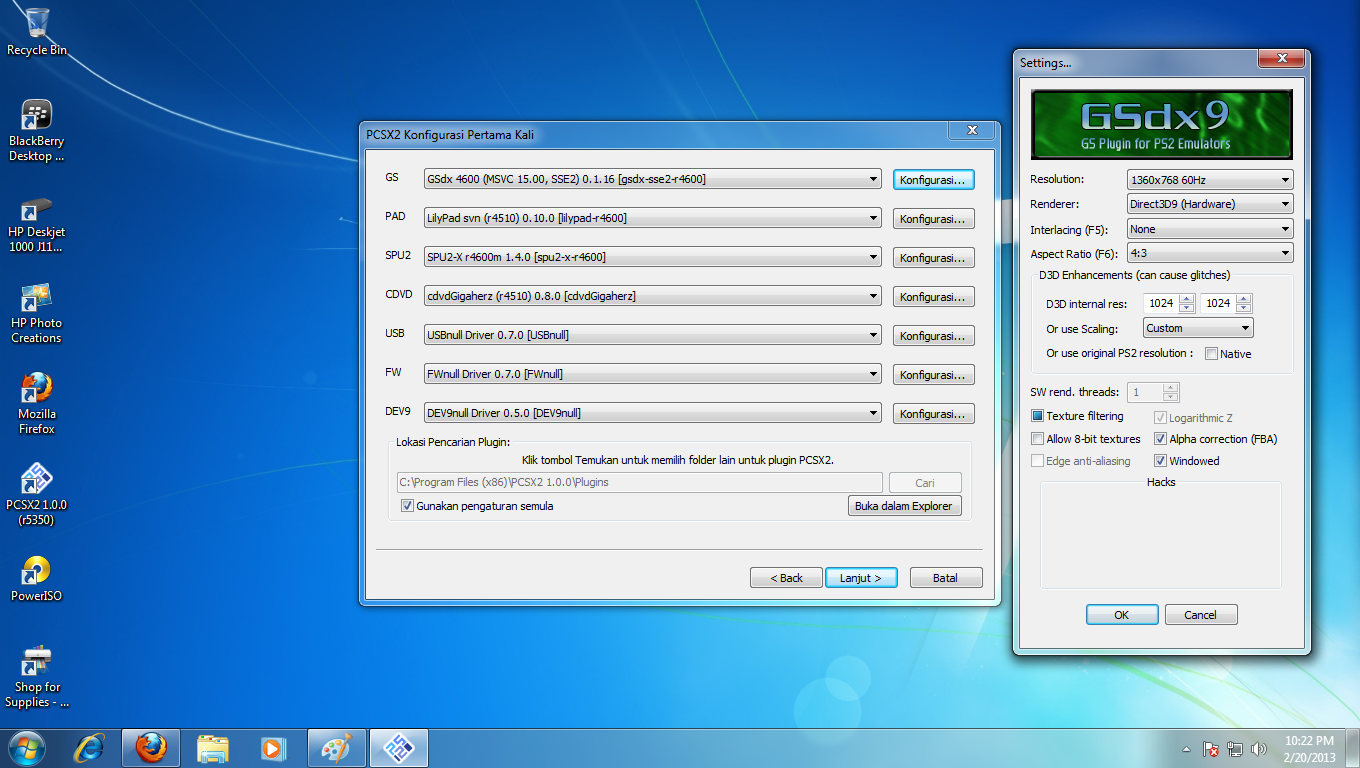The height and width of the screenshot is (768, 1360).
Task: Open the FW plugin dropdown
Action: 653,374
